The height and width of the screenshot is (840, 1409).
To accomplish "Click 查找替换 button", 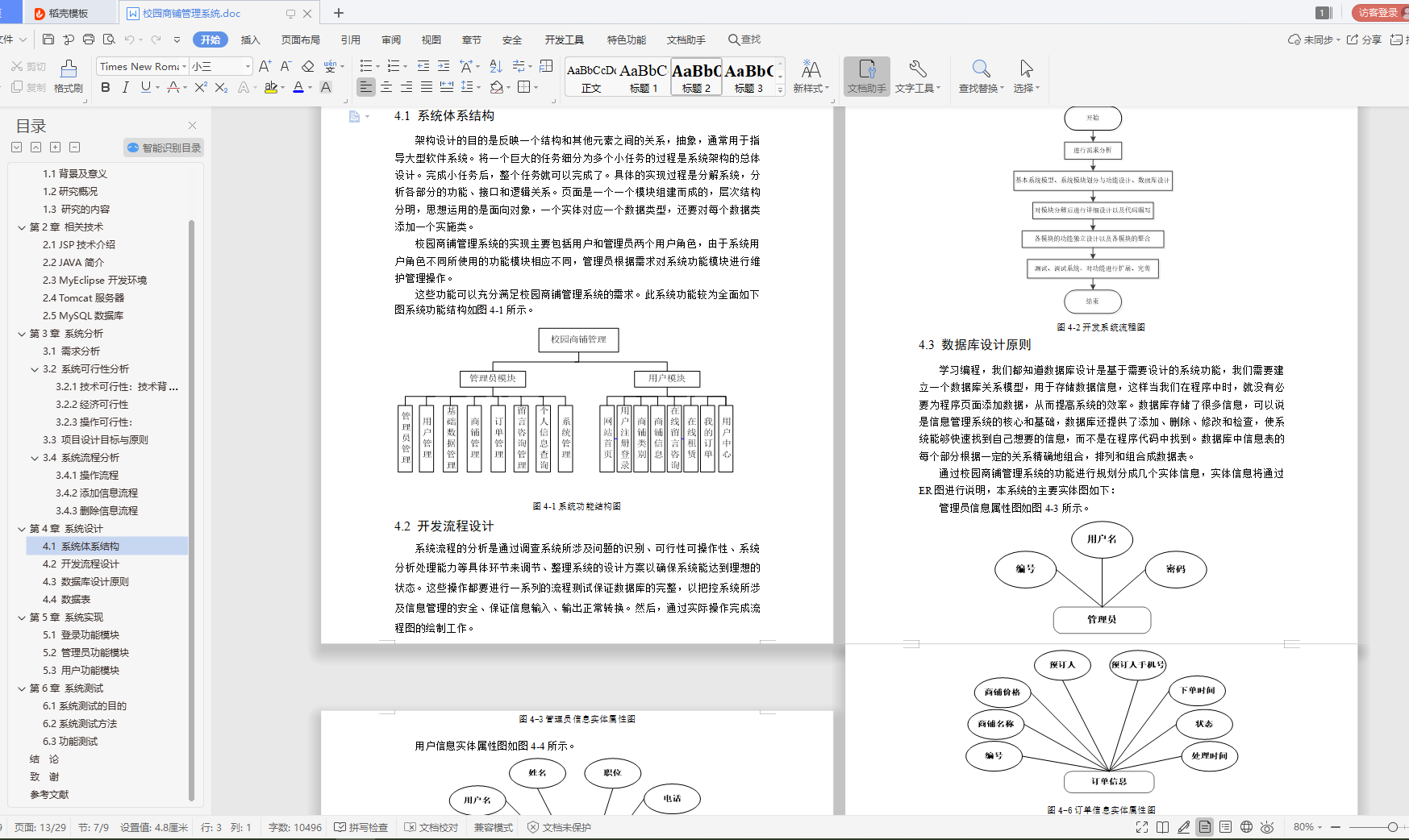I will point(981,77).
